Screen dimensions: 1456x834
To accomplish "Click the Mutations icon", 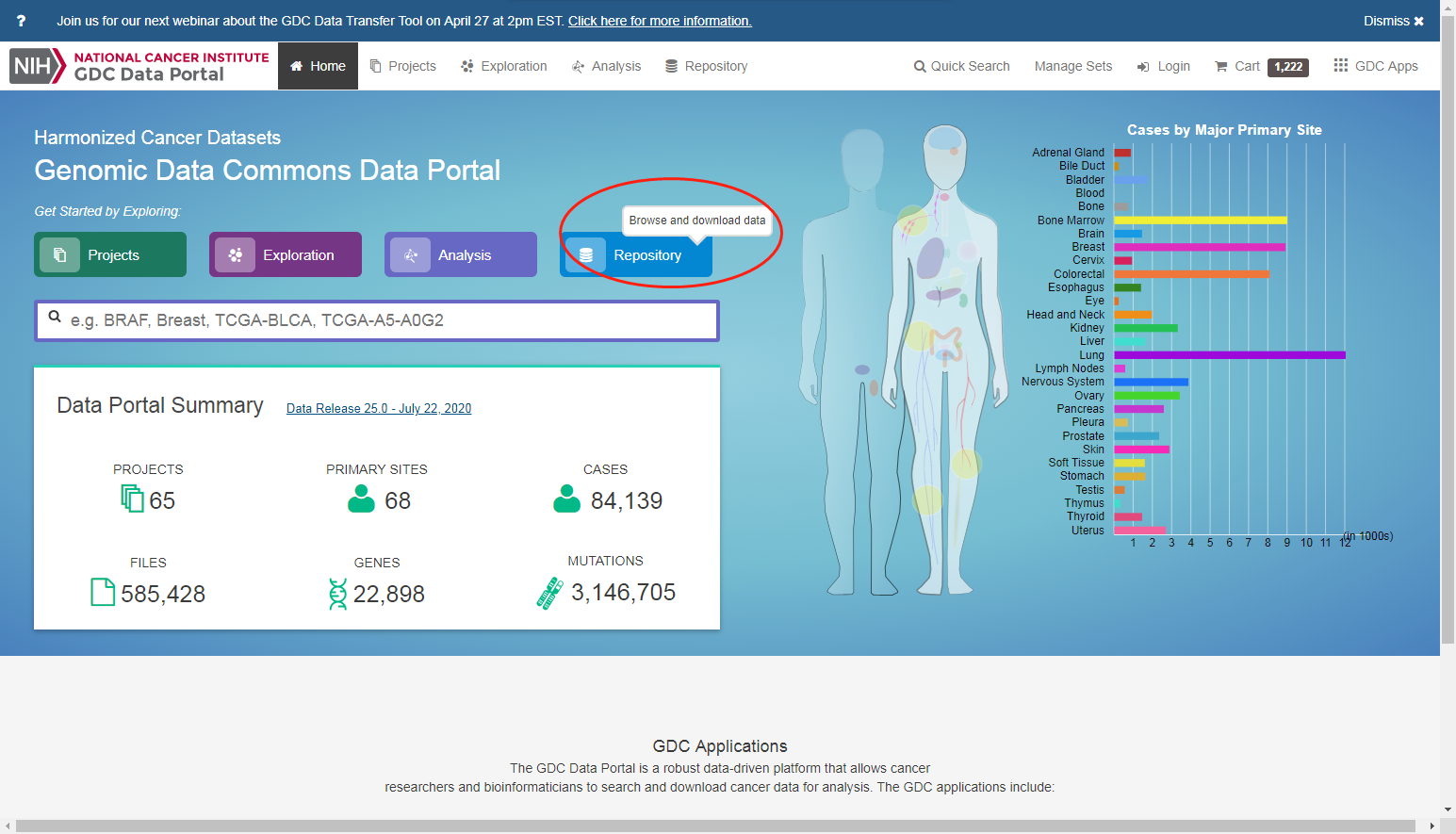I will (x=549, y=593).
